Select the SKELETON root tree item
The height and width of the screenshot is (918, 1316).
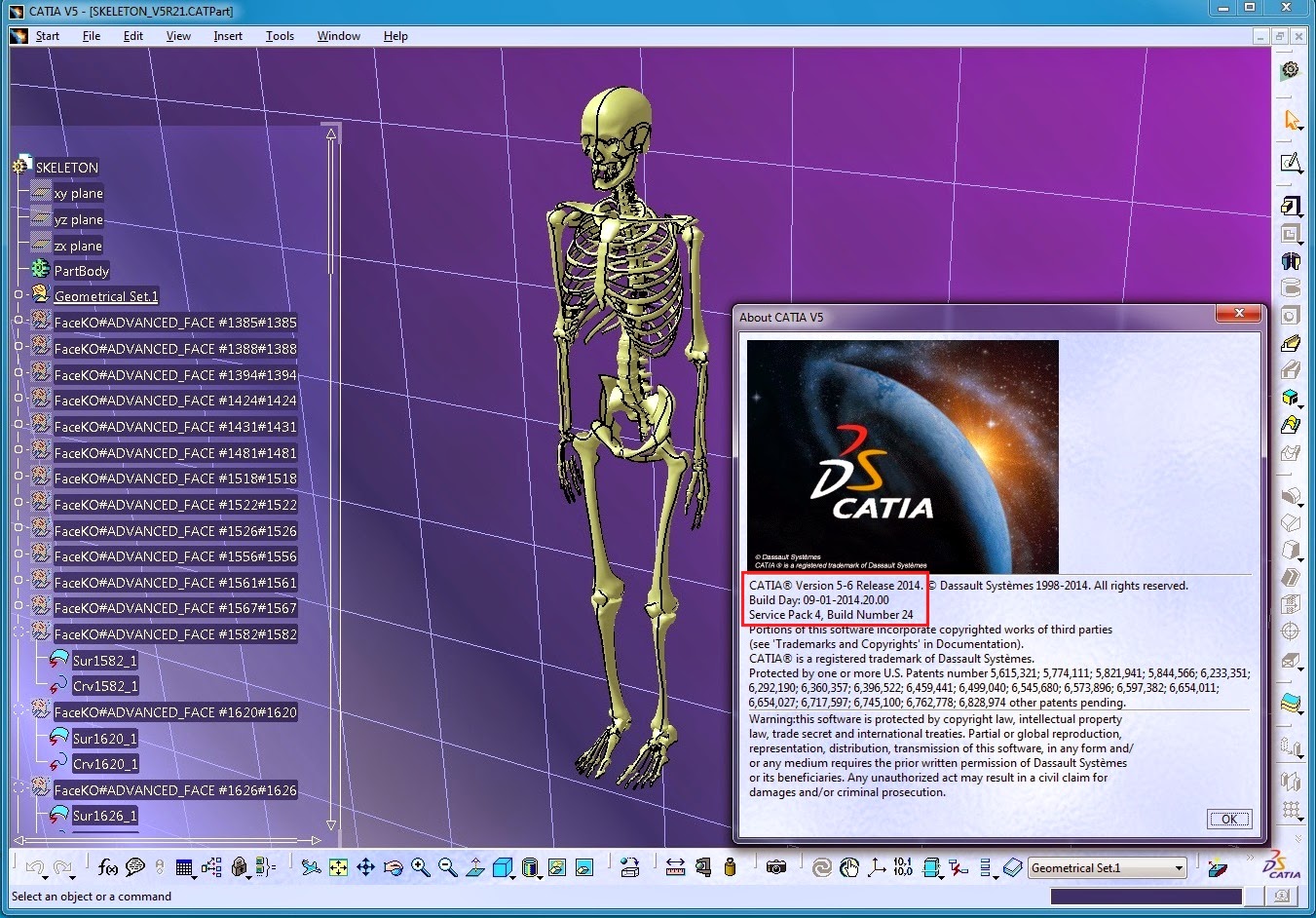(x=67, y=168)
